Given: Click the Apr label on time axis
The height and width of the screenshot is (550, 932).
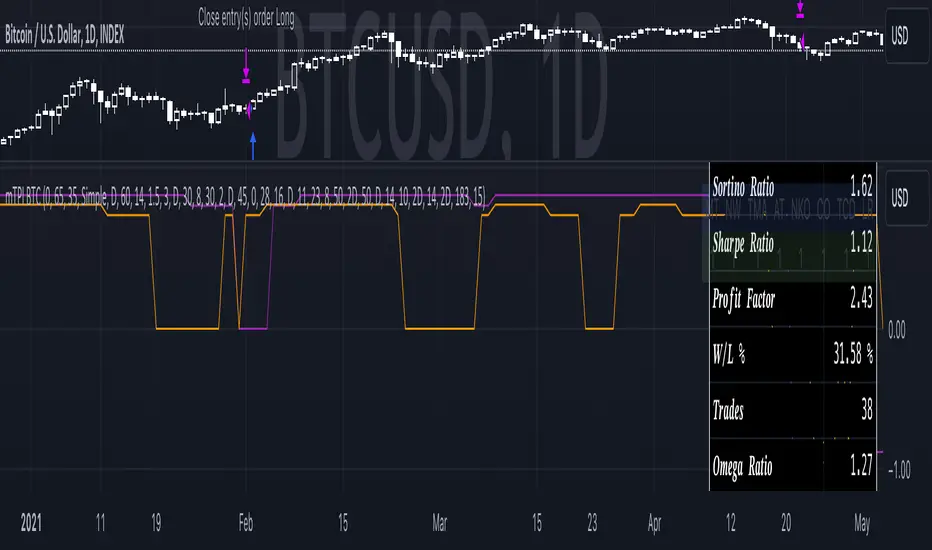Looking at the screenshot, I should tap(654, 523).
